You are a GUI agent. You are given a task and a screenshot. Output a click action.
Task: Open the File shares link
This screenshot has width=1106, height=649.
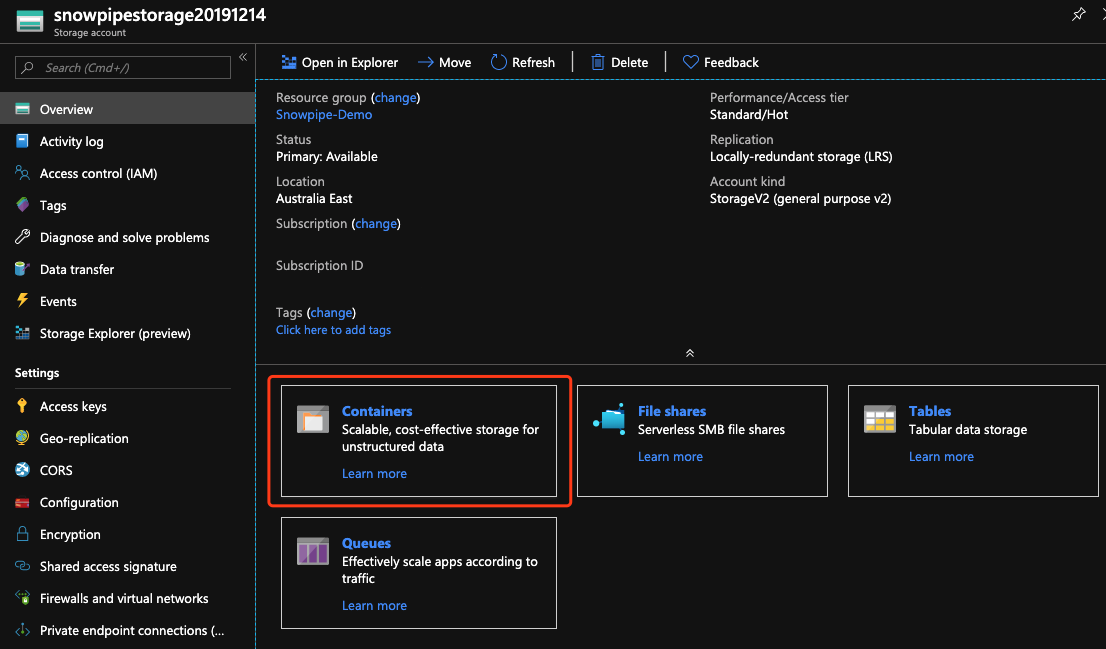pyautogui.click(x=672, y=411)
